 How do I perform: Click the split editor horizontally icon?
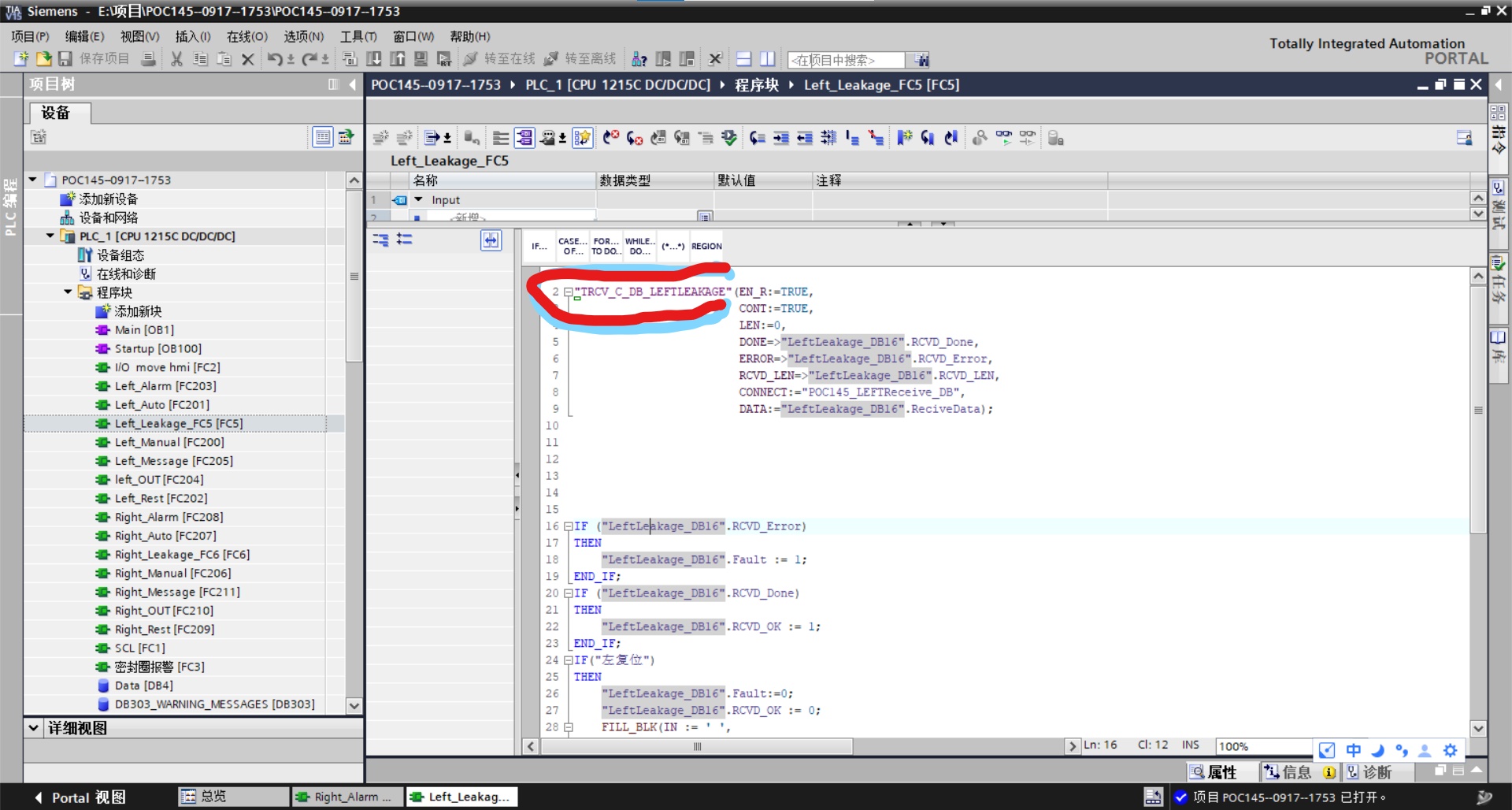pyautogui.click(x=743, y=59)
